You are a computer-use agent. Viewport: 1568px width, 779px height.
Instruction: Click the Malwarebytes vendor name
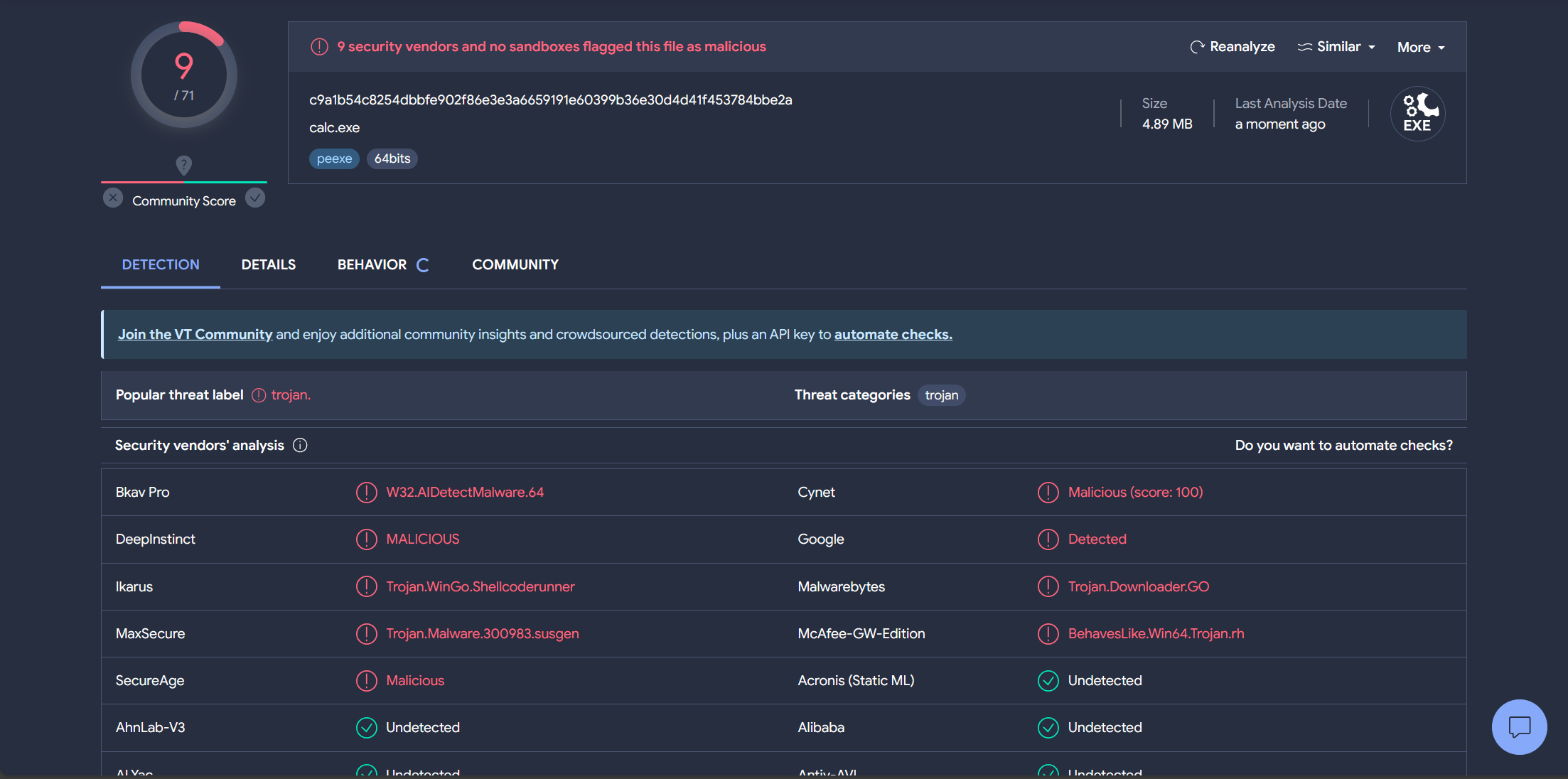(x=842, y=586)
